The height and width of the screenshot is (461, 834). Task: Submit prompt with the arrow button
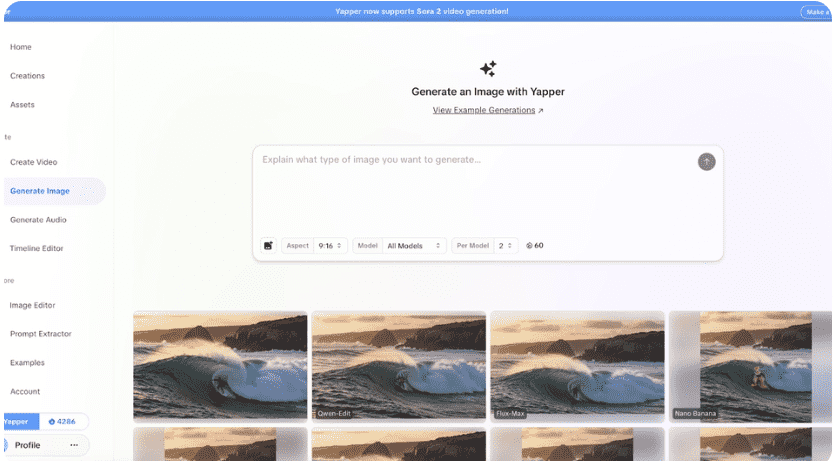(x=706, y=162)
